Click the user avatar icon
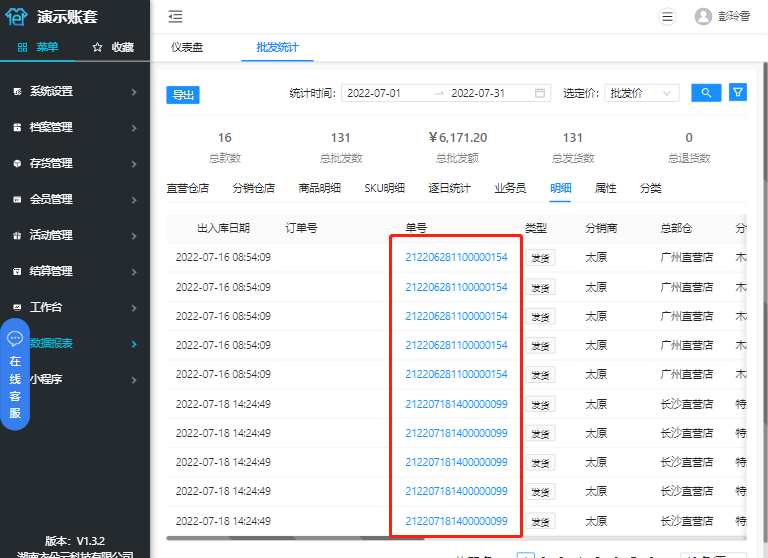Image resolution: width=768 pixels, height=558 pixels. (x=703, y=17)
